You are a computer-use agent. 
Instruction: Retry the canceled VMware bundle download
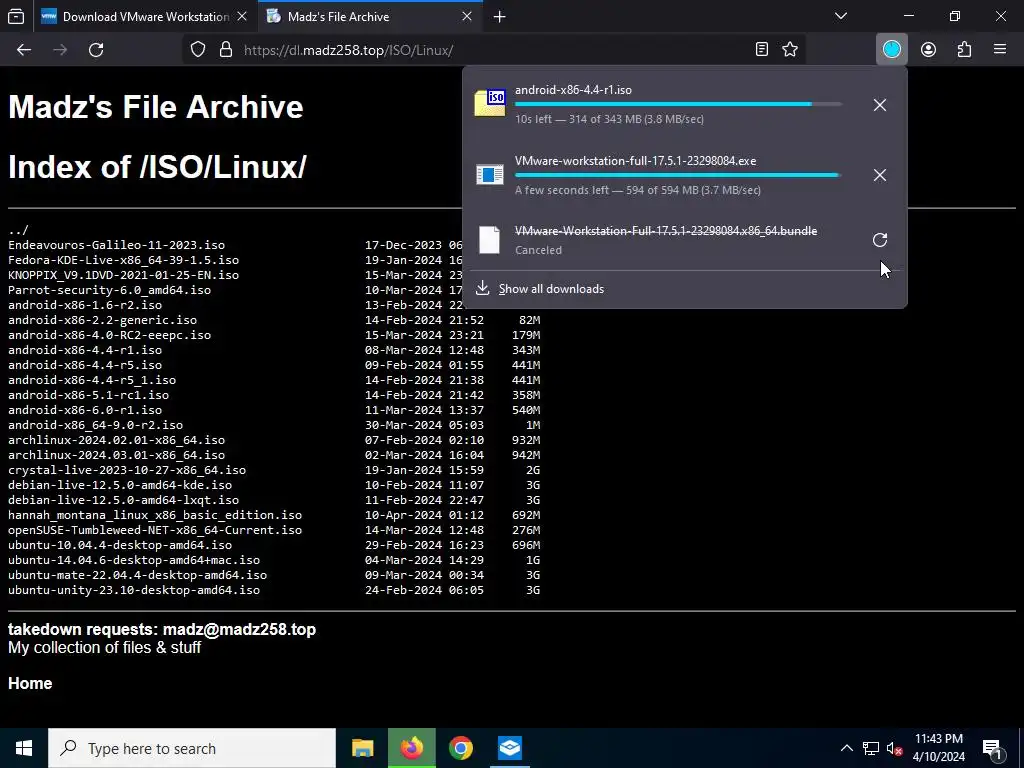pos(880,240)
